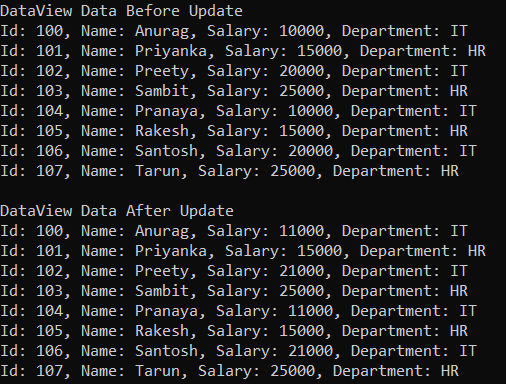Click the salary 20000 in Preety's before row

301,71
